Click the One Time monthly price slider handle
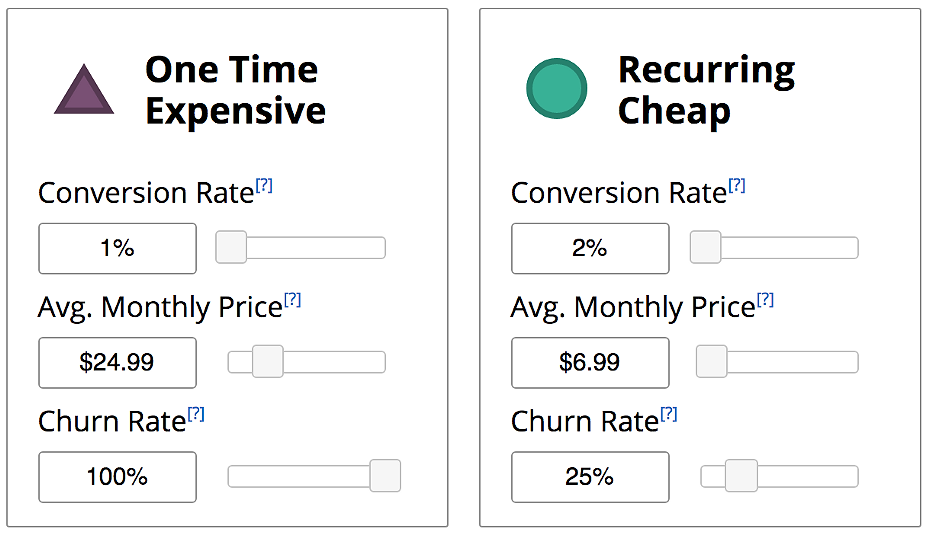Image resolution: width=932 pixels, height=538 pixels. tap(267, 361)
